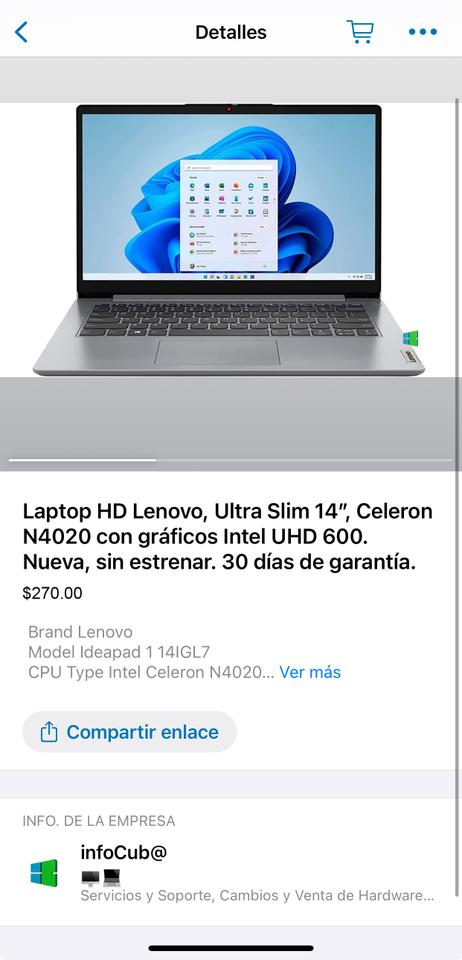The height and width of the screenshot is (960, 462).
Task: Expand description with Ver más
Action: 310,672
